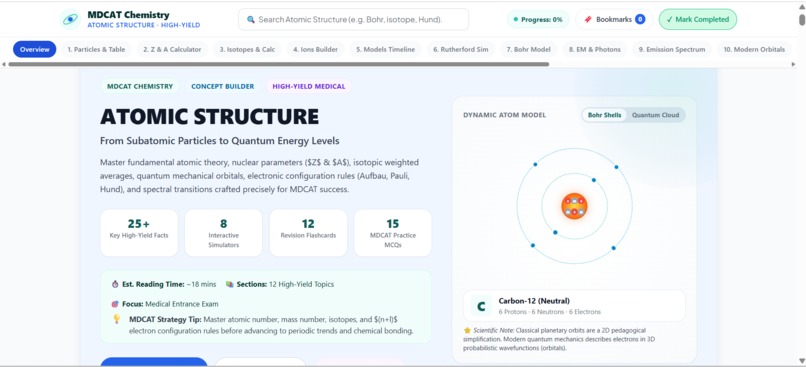The height and width of the screenshot is (367, 806).
Task: Select the 7. Bohr Model tab
Action: [x=528, y=49]
